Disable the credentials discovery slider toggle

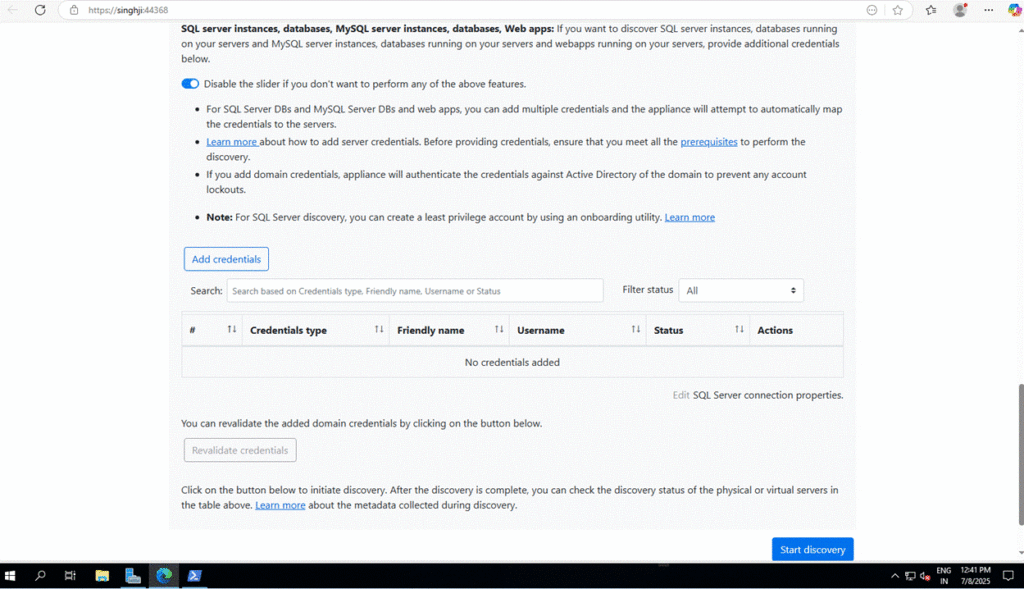(190, 84)
